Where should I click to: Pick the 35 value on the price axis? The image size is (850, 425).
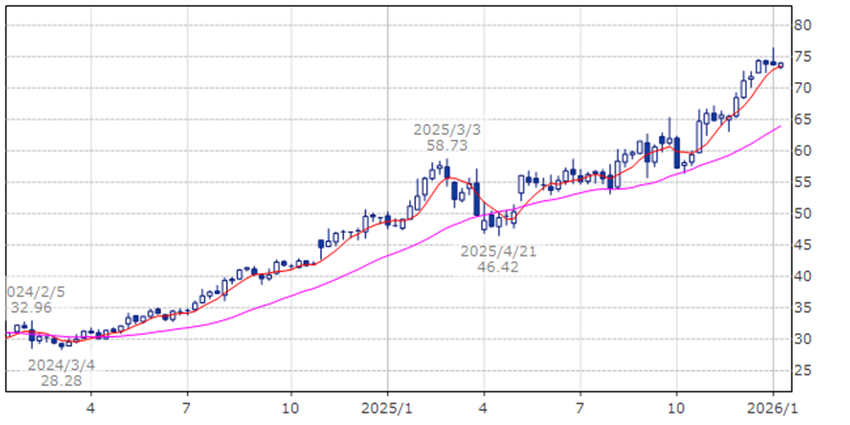[802, 308]
